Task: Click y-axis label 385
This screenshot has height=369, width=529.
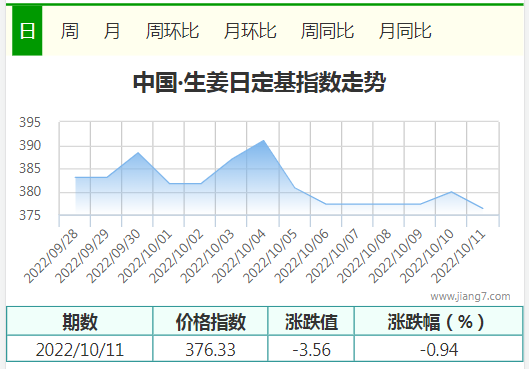Action: coord(30,168)
